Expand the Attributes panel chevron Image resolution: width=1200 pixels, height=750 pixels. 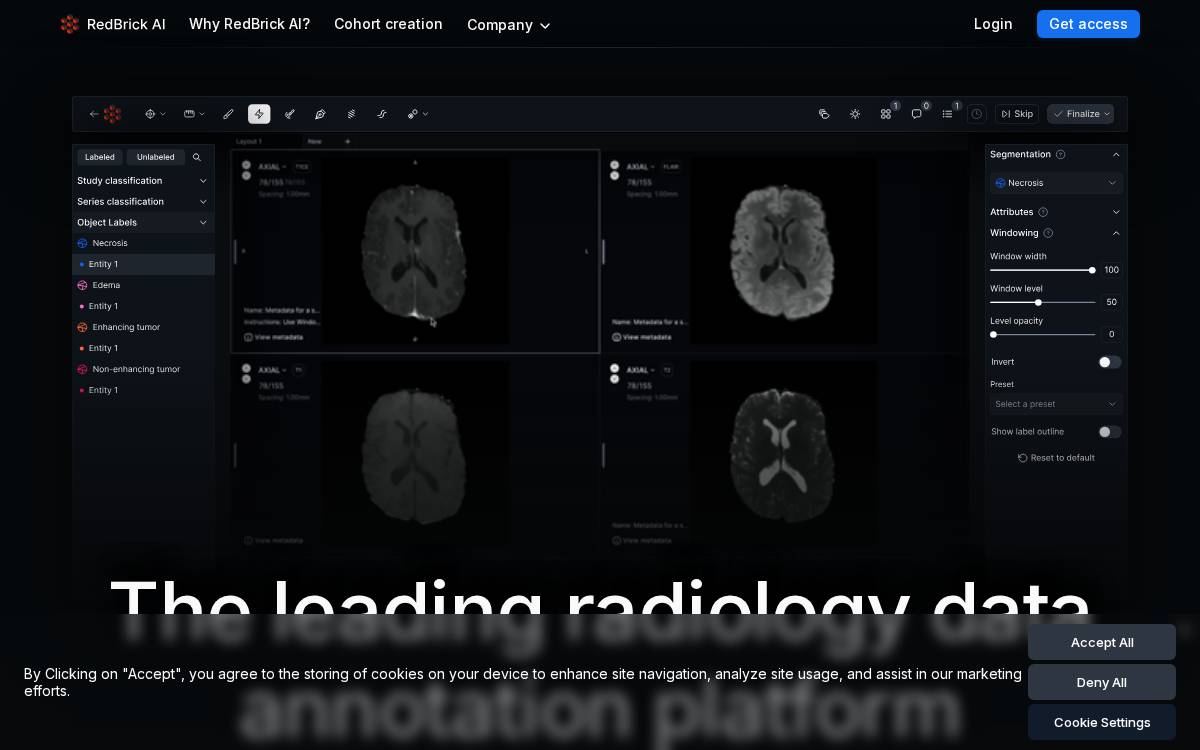point(1116,212)
